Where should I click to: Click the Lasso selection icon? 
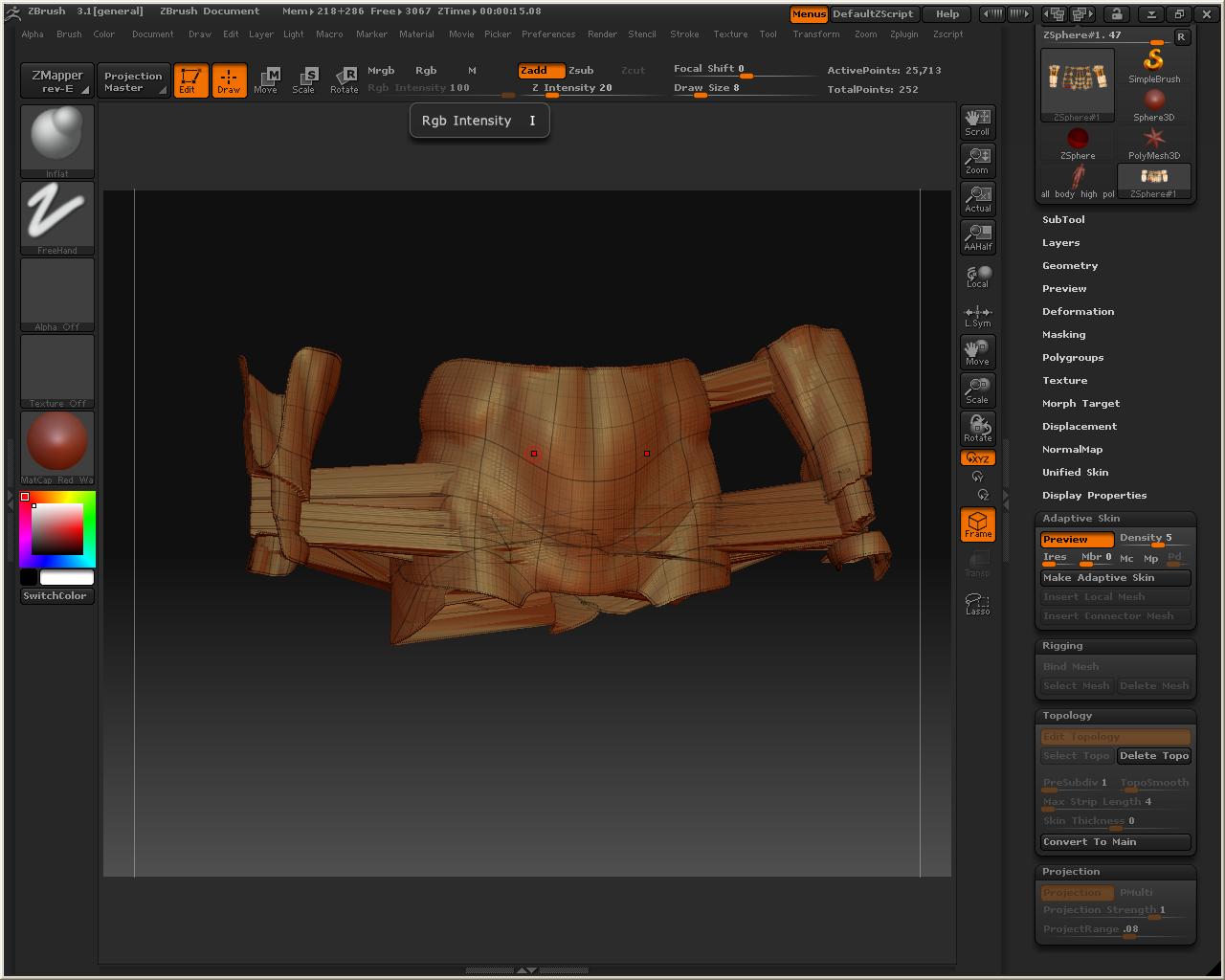(x=977, y=603)
